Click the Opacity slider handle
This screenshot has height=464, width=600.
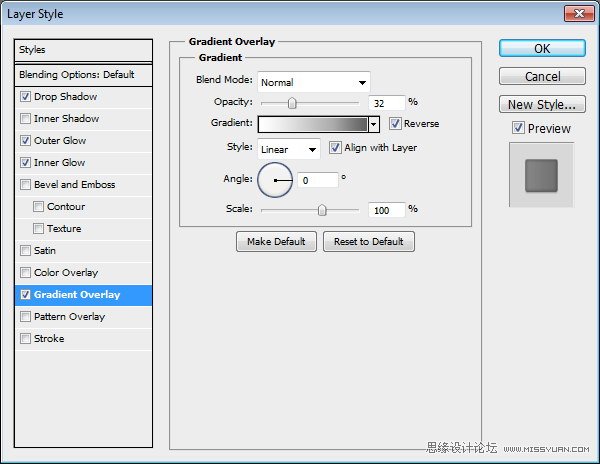coord(292,103)
